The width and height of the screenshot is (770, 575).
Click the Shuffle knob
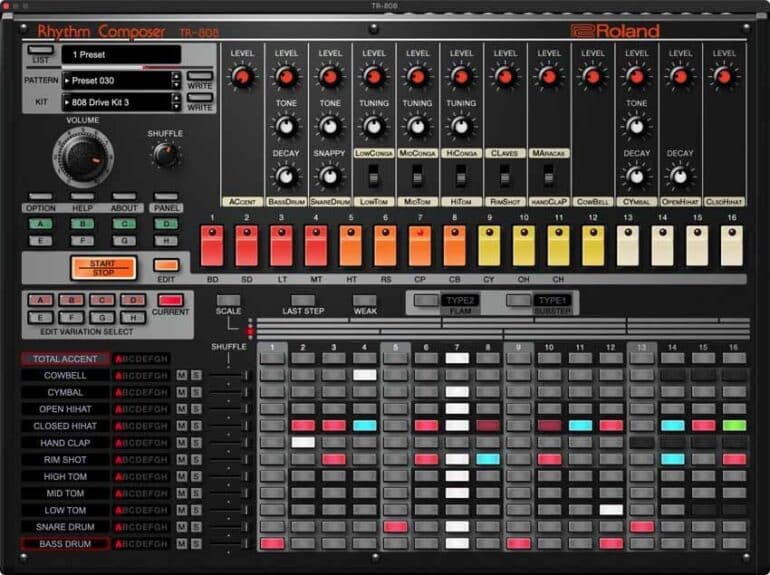tap(165, 155)
